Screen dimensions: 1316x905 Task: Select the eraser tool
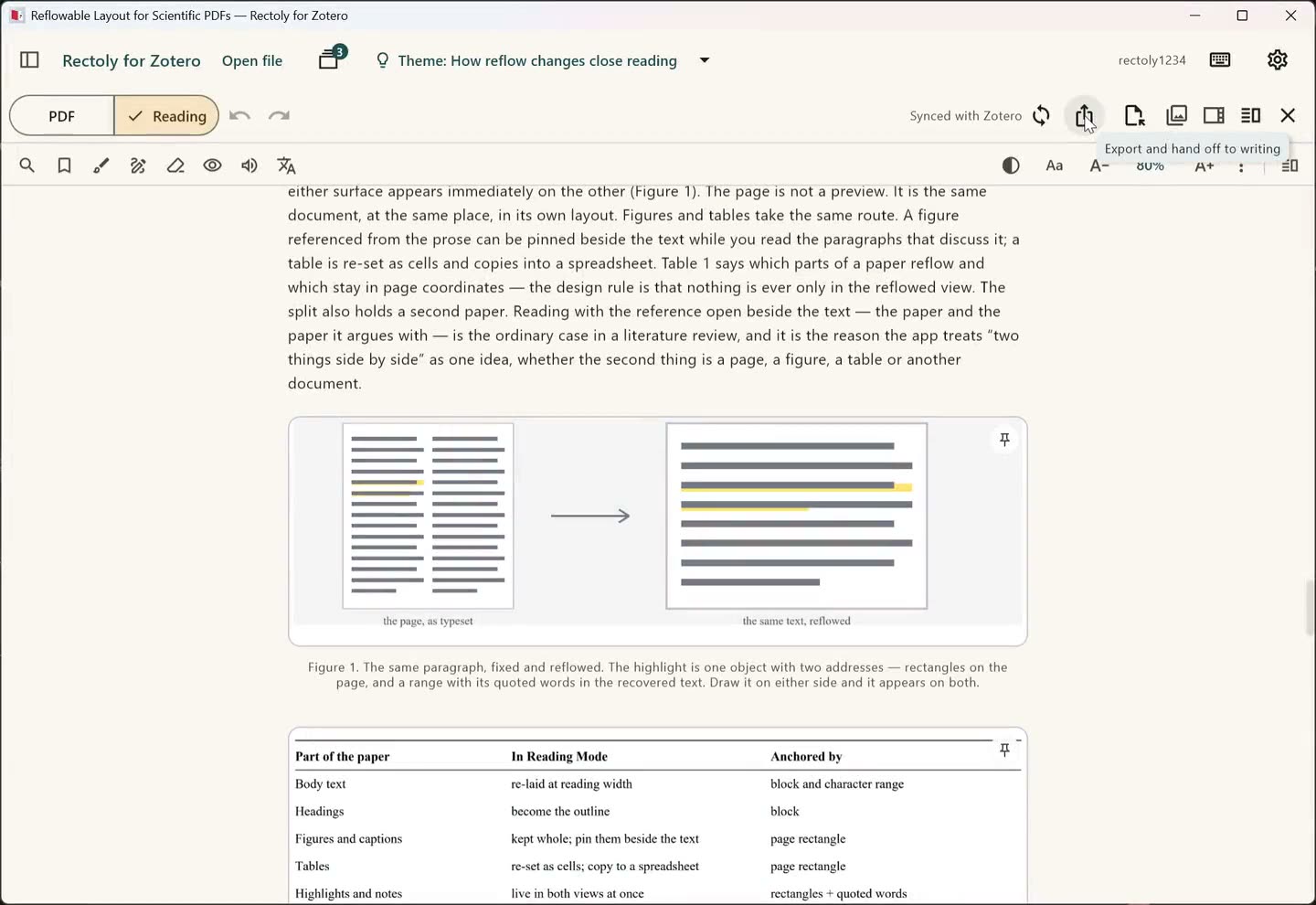click(175, 165)
